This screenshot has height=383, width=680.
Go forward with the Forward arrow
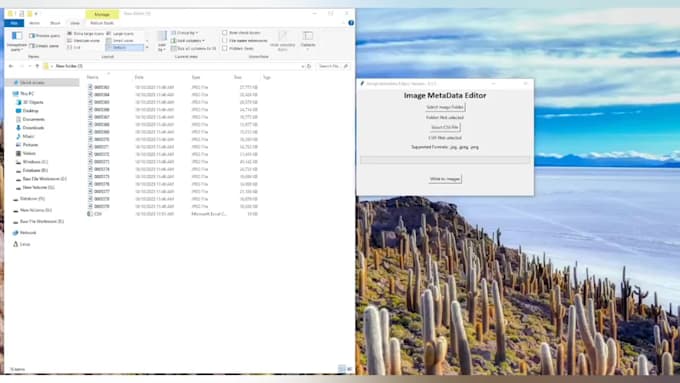click(21, 66)
